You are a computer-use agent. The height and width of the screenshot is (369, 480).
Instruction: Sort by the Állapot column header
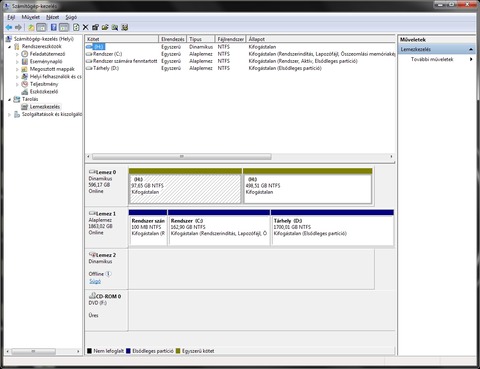pyautogui.click(x=321, y=39)
